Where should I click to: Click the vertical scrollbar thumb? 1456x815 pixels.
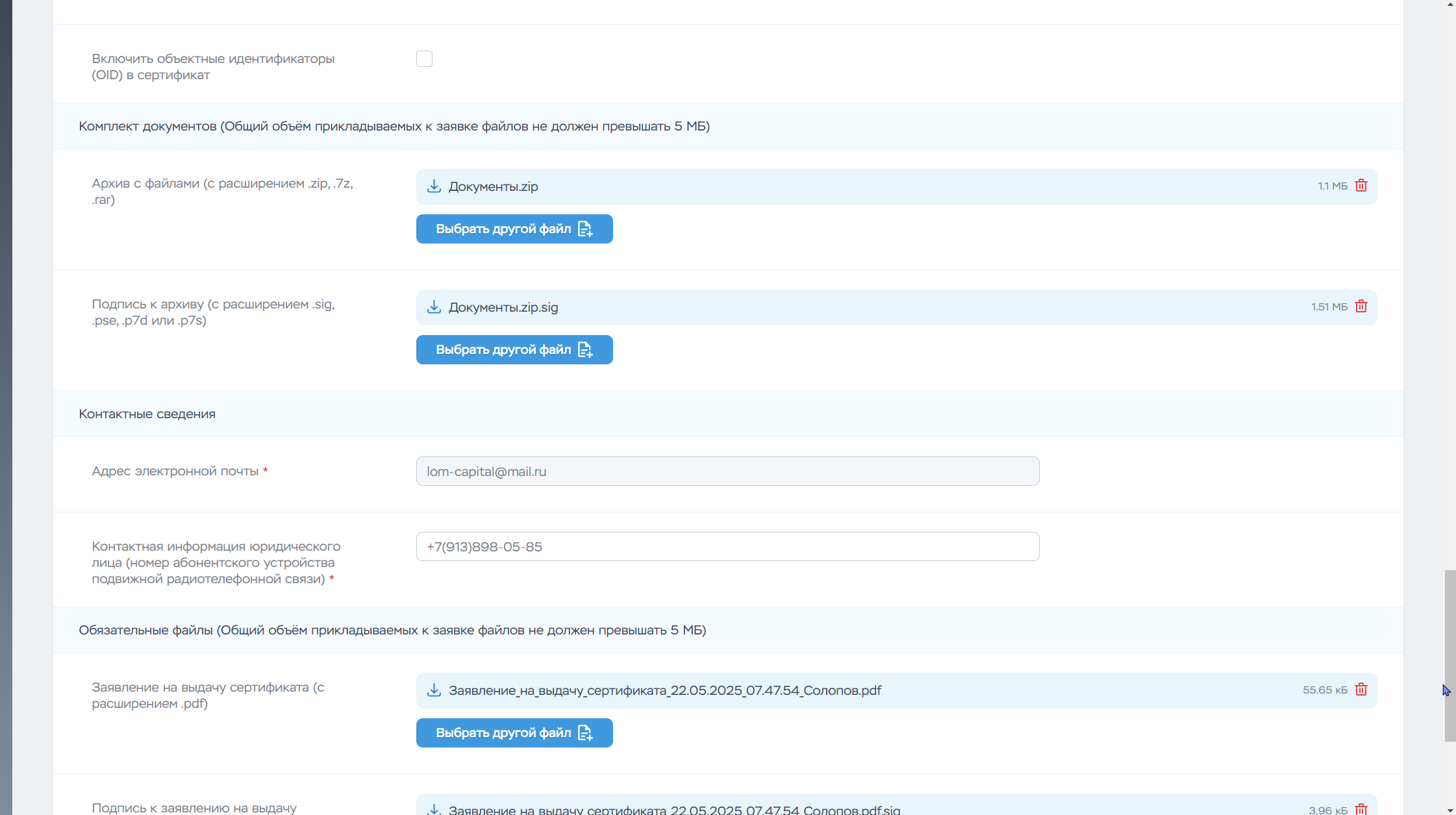[x=1450, y=656]
